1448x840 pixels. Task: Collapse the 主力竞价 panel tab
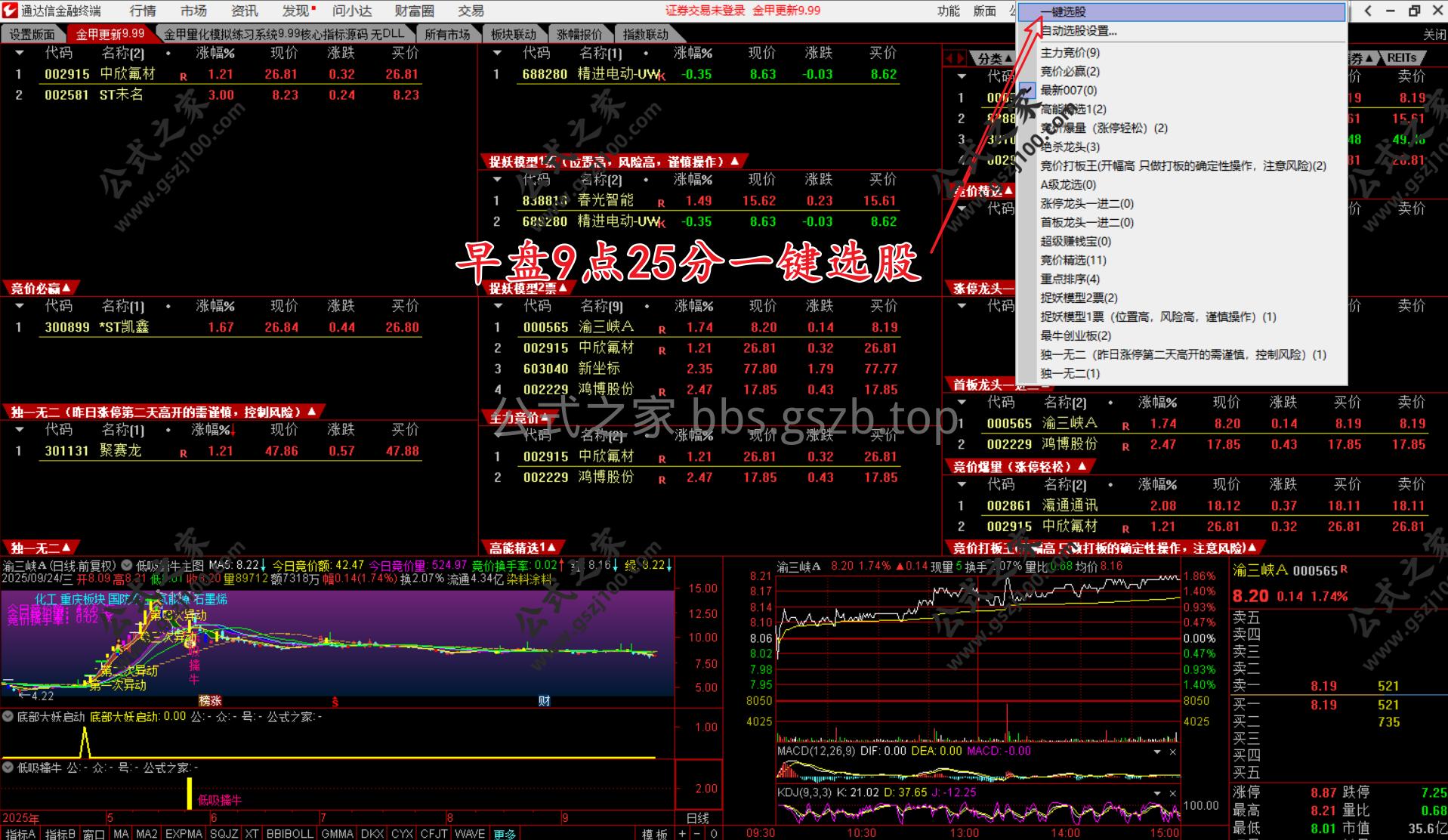click(520, 418)
